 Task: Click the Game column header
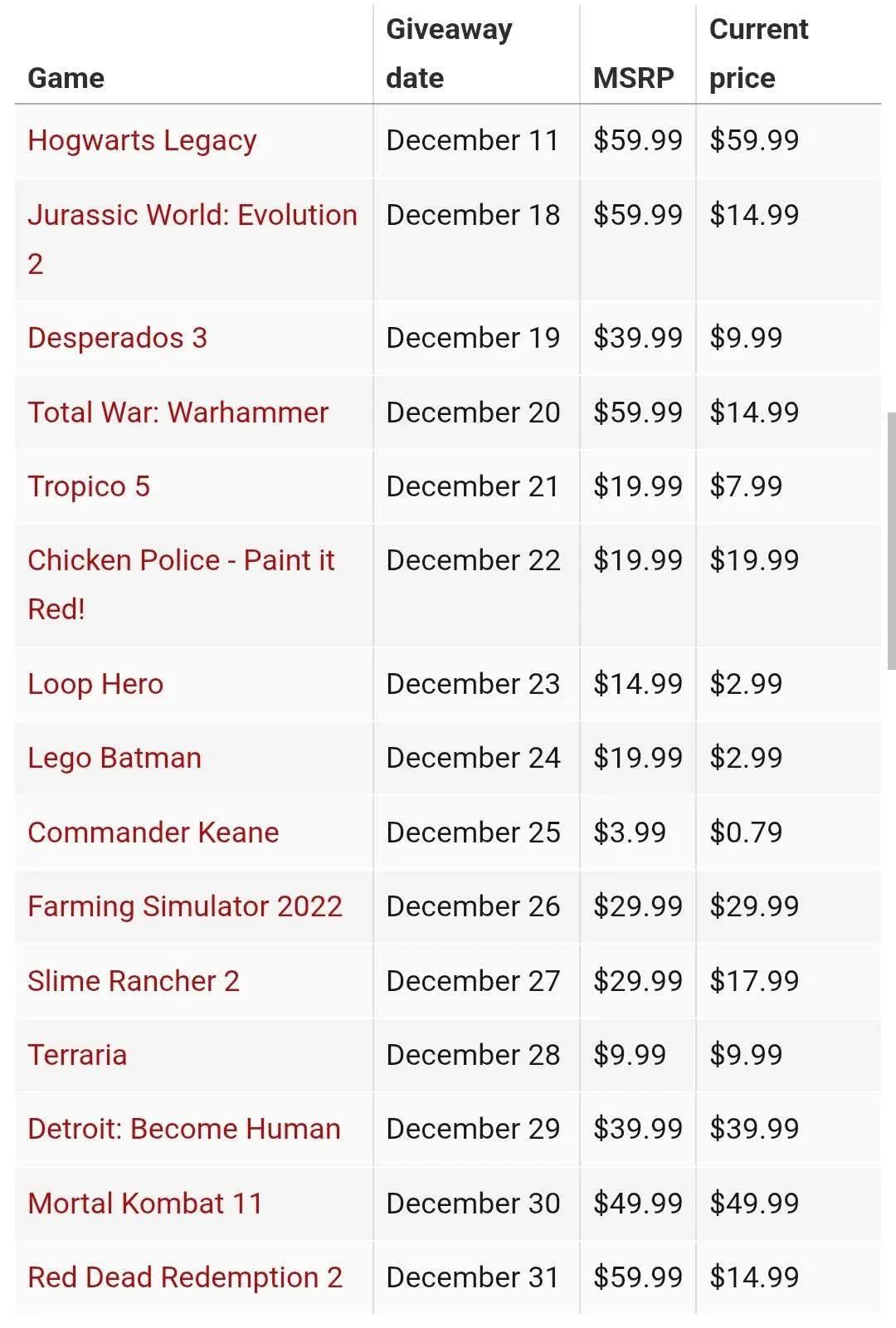[x=66, y=78]
